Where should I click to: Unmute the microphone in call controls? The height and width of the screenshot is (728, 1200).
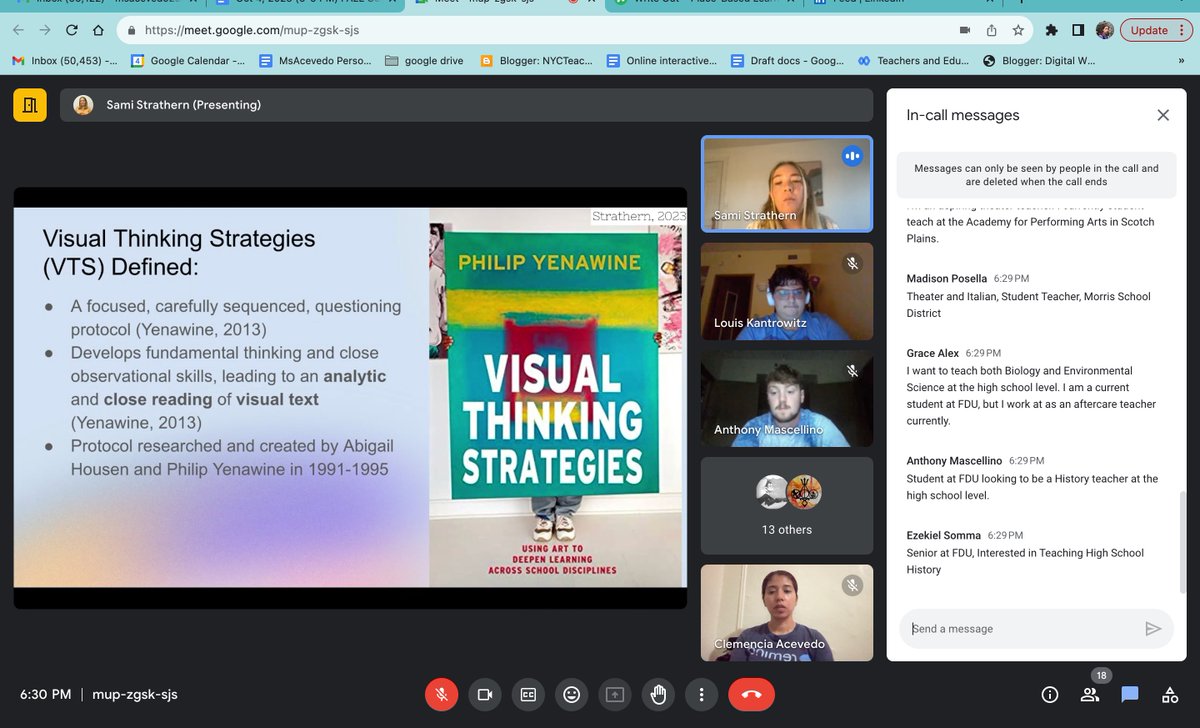coord(441,694)
